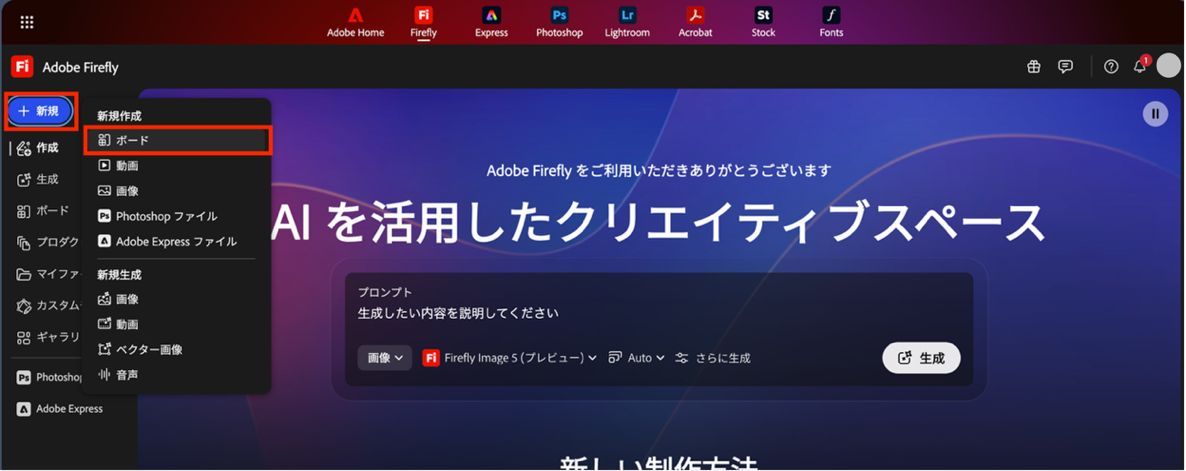Open Photoshop from the top app bar

point(560,23)
